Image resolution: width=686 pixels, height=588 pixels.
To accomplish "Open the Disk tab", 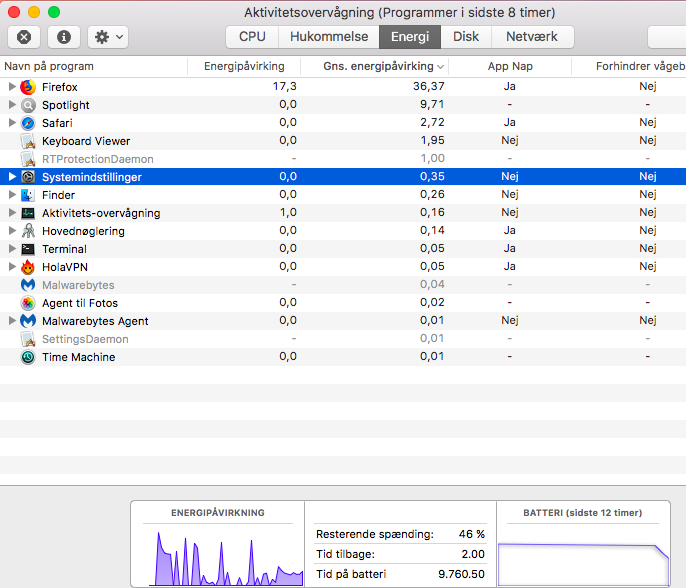I will (466, 37).
